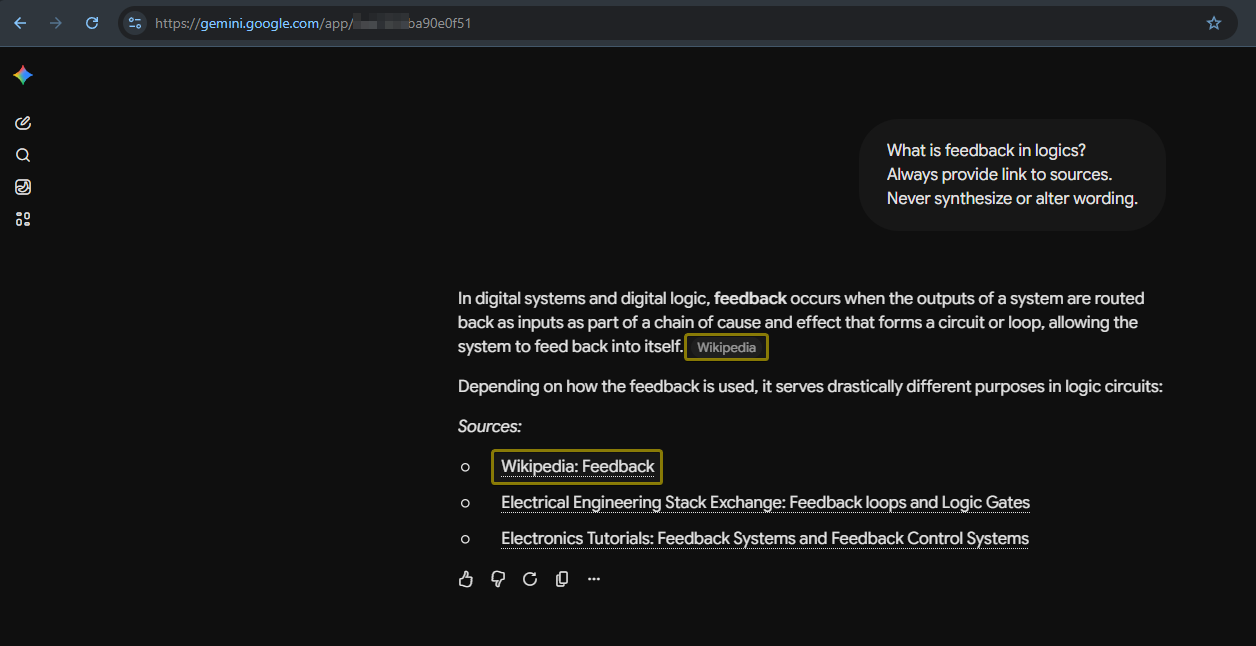Click the italic "Sources:" label
This screenshot has width=1256, height=646.
coord(490,426)
